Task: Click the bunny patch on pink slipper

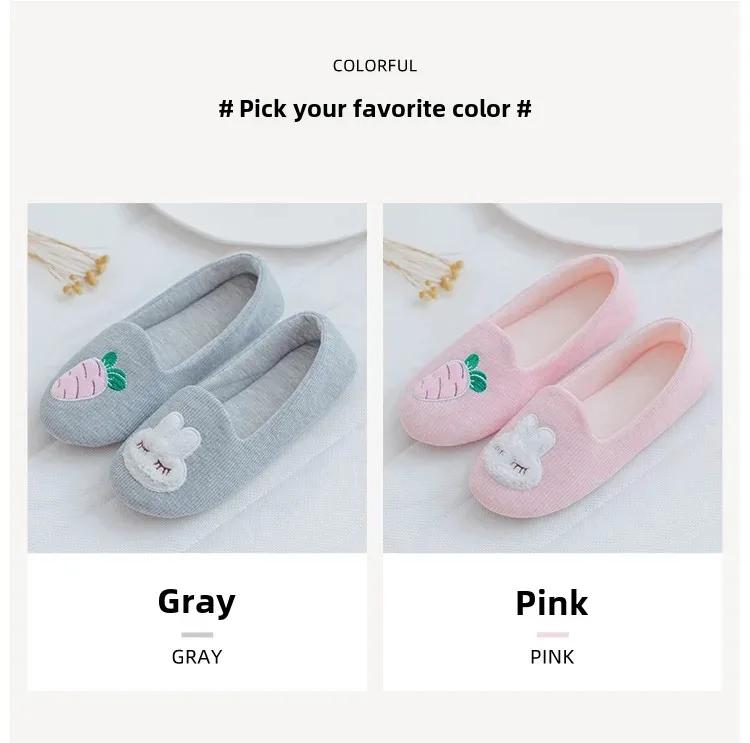Action: pos(519,452)
